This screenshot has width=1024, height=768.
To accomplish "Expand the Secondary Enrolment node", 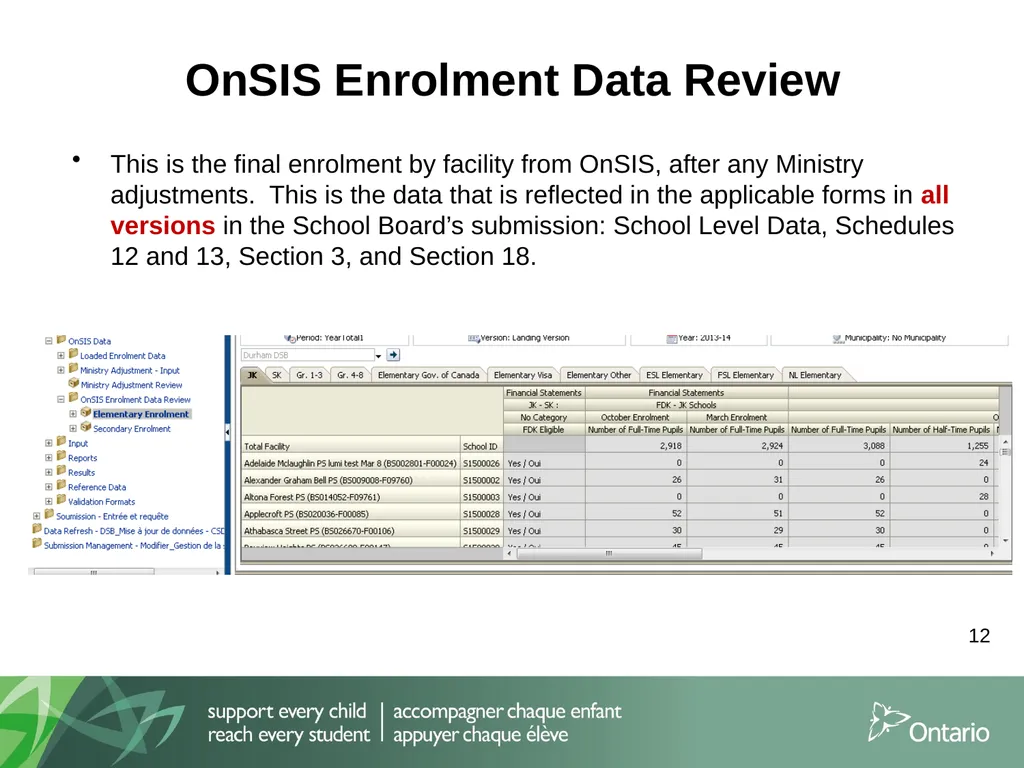I will point(73,428).
